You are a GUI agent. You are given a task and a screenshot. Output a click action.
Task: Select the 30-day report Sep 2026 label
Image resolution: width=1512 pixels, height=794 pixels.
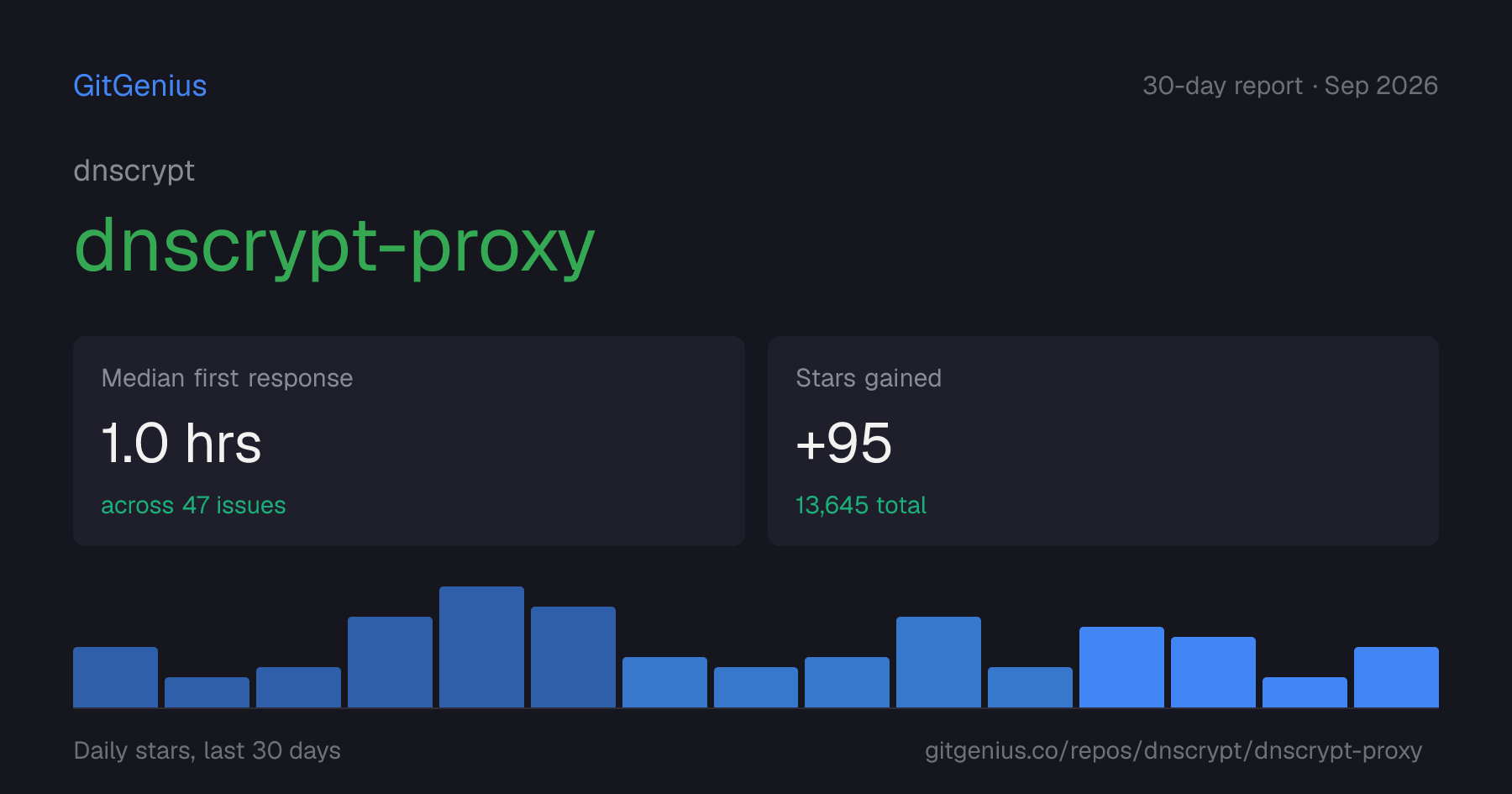click(x=1290, y=86)
